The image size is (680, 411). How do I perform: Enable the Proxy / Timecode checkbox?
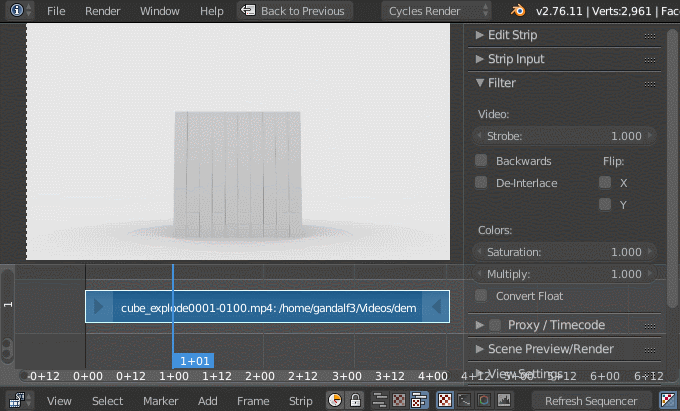point(495,325)
